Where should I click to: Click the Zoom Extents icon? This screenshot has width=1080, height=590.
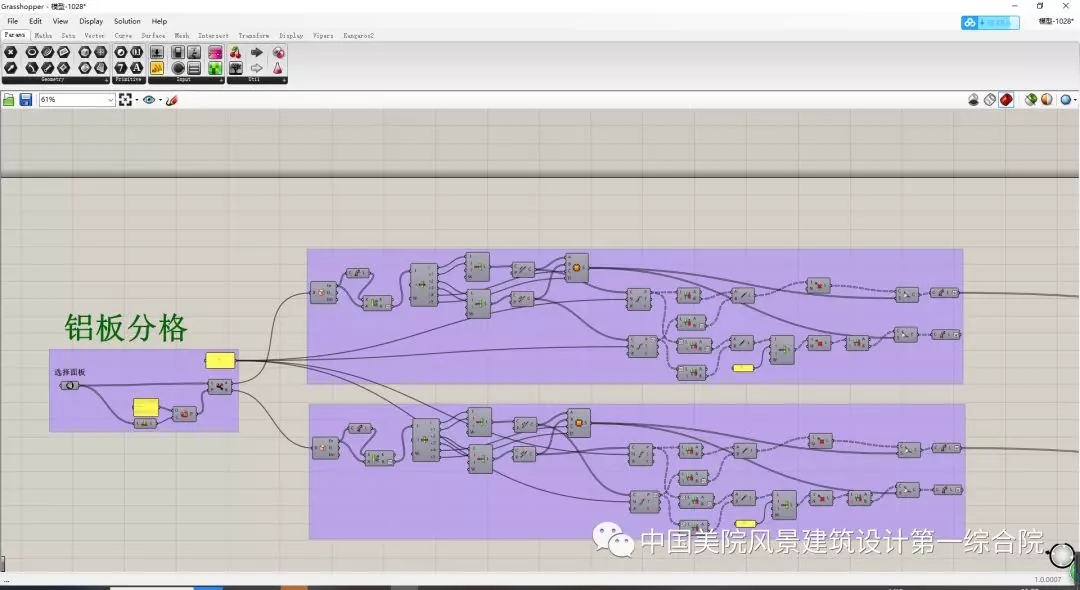125,100
